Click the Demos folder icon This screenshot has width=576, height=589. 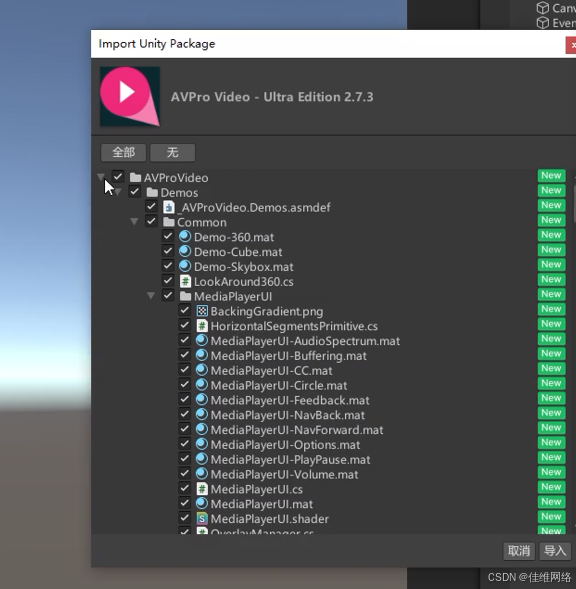152,192
